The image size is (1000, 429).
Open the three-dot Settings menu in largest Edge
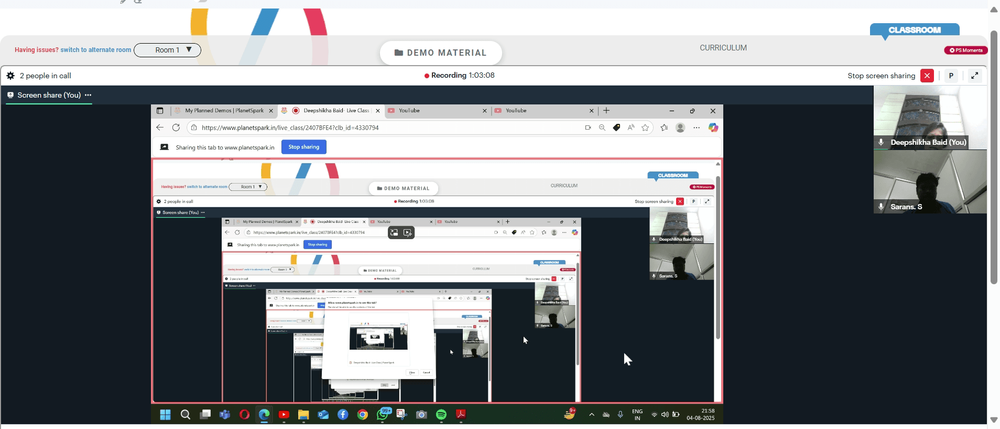(697, 127)
